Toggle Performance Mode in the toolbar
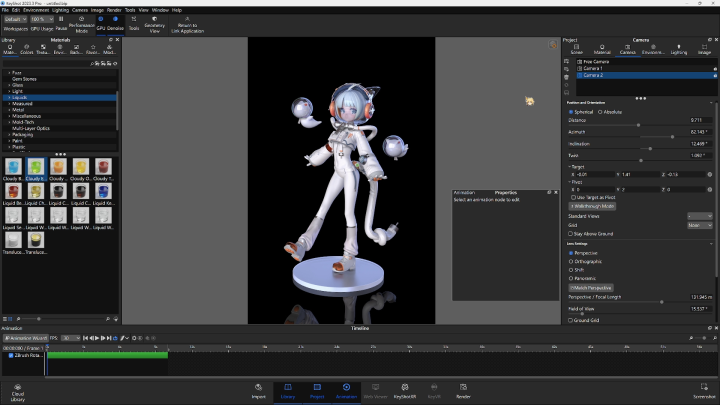Viewport: 720px width, 405px height. click(x=82, y=20)
